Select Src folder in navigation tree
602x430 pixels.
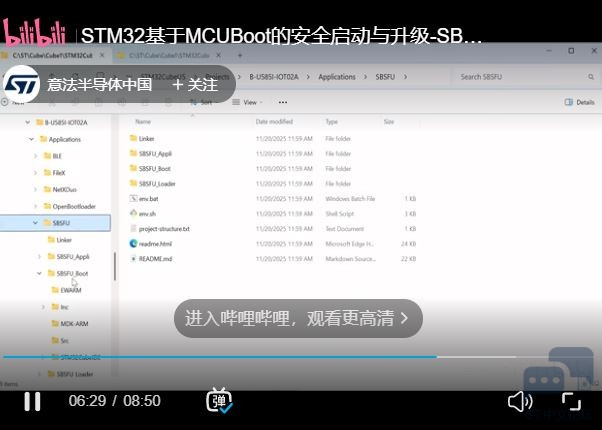[x=60, y=341]
